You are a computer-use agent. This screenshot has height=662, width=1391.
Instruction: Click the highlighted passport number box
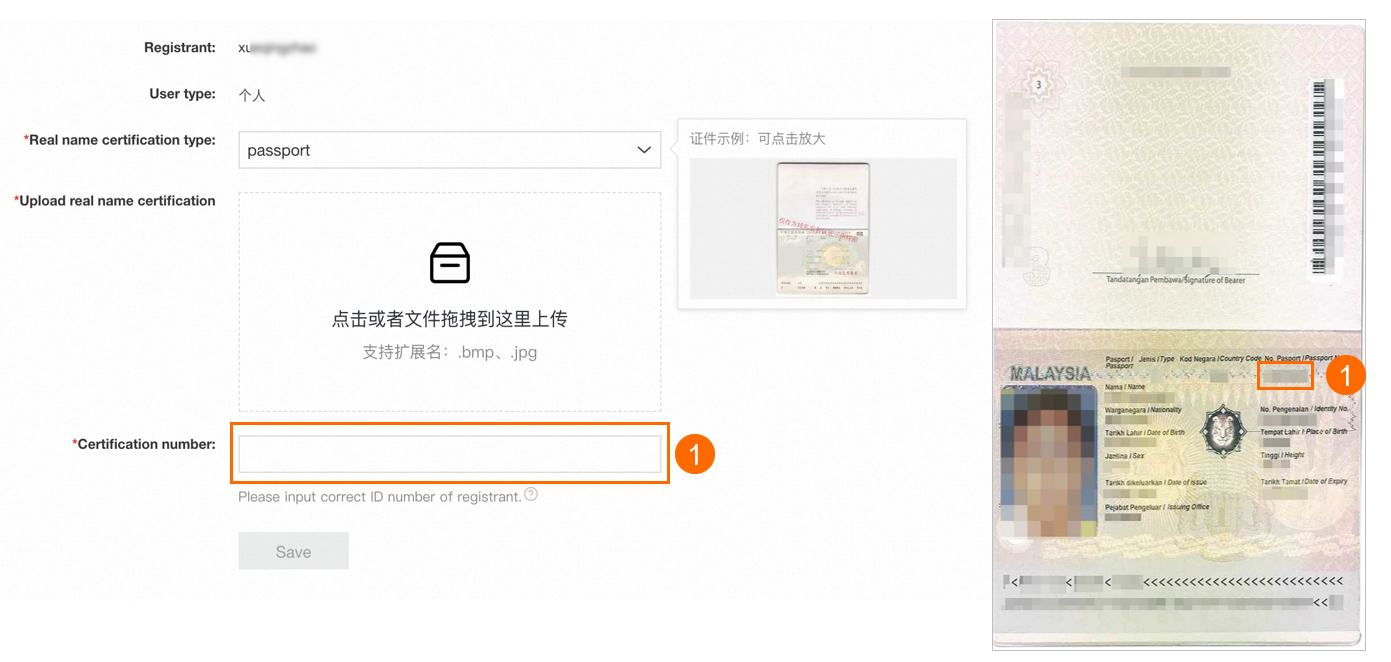[x=1285, y=374]
